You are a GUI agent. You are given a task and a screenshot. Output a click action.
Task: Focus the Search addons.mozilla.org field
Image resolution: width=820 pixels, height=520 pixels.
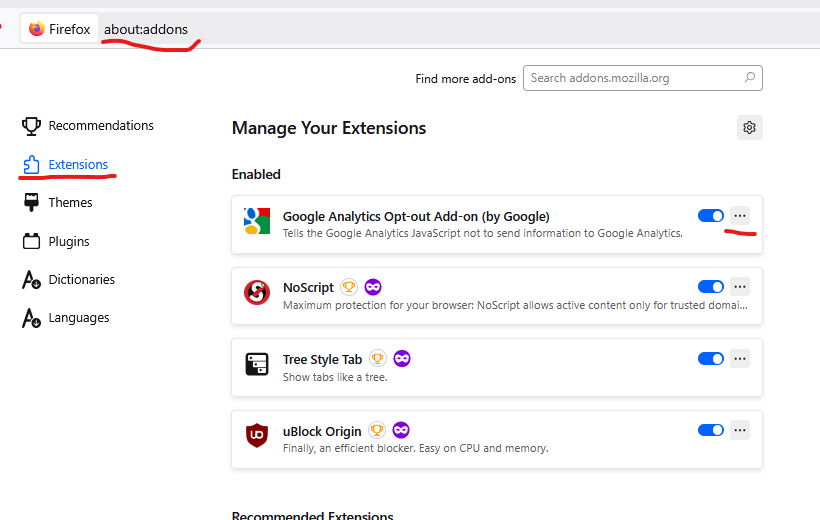point(643,78)
